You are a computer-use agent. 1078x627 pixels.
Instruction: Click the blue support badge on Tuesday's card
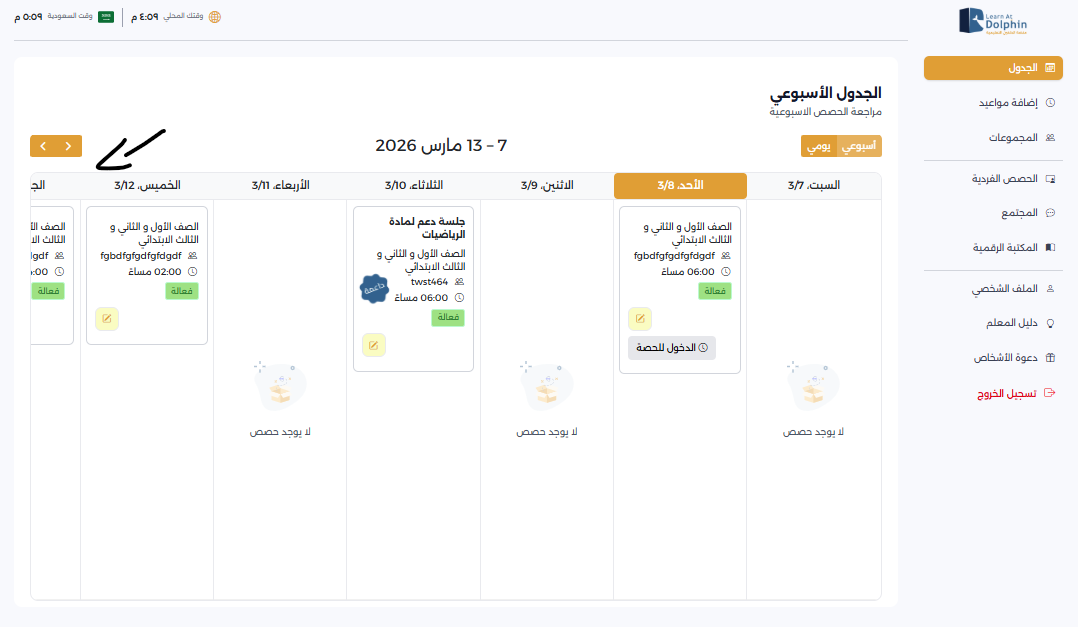pos(373,288)
